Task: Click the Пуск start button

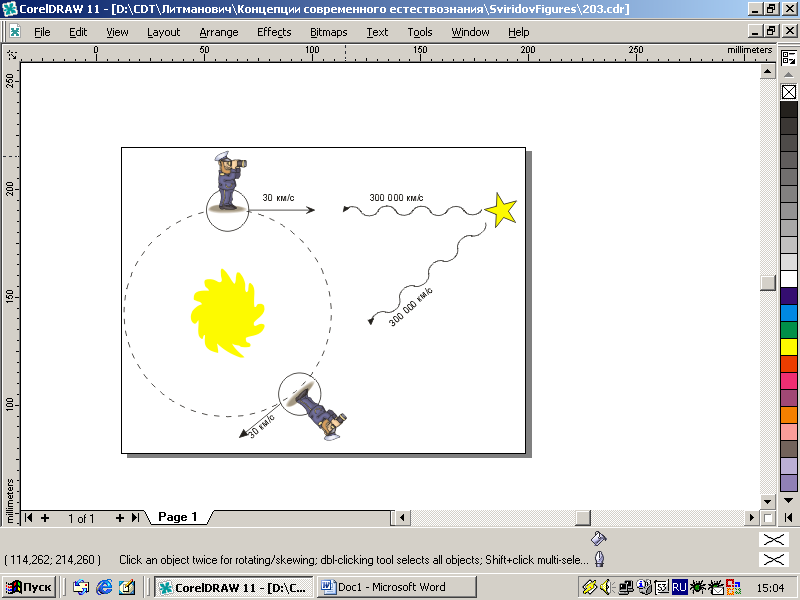Action: [29, 587]
